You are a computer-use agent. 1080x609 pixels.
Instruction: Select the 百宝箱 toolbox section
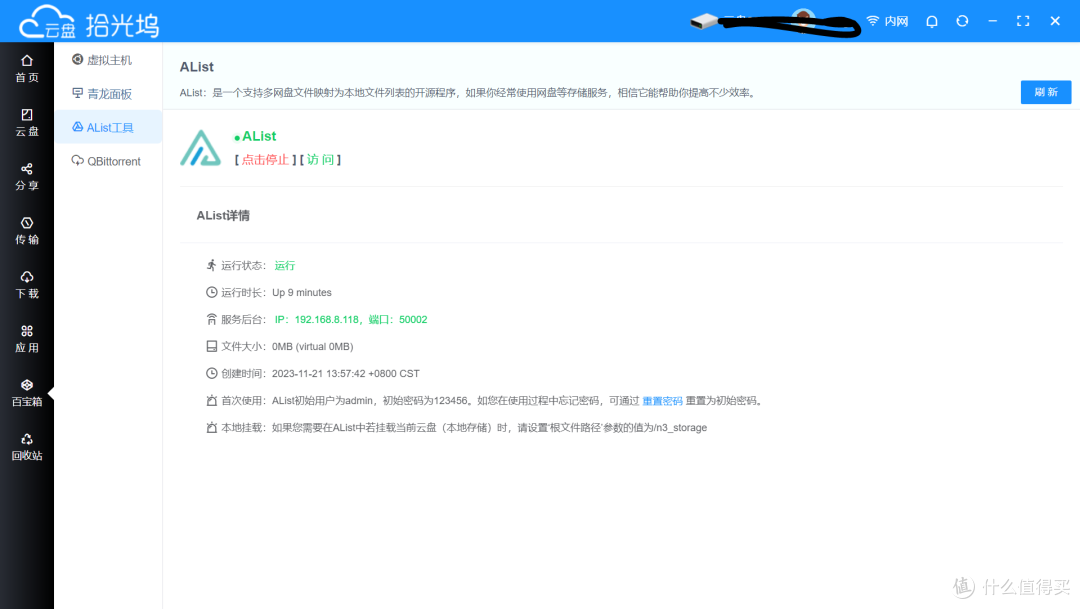pyautogui.click(x=27, y=393)
